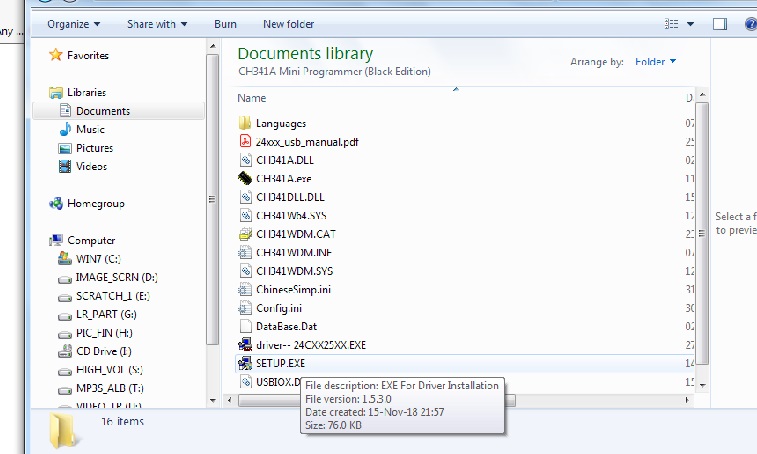Open the view options dropdown arrow
This screenshot has width=757, height=454.
click(690, 24)
